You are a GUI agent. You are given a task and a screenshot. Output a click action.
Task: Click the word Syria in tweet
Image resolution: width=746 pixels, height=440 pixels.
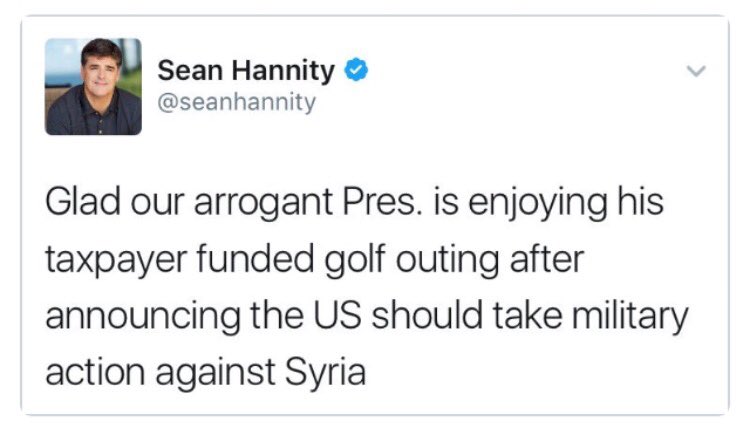(325, 372)
